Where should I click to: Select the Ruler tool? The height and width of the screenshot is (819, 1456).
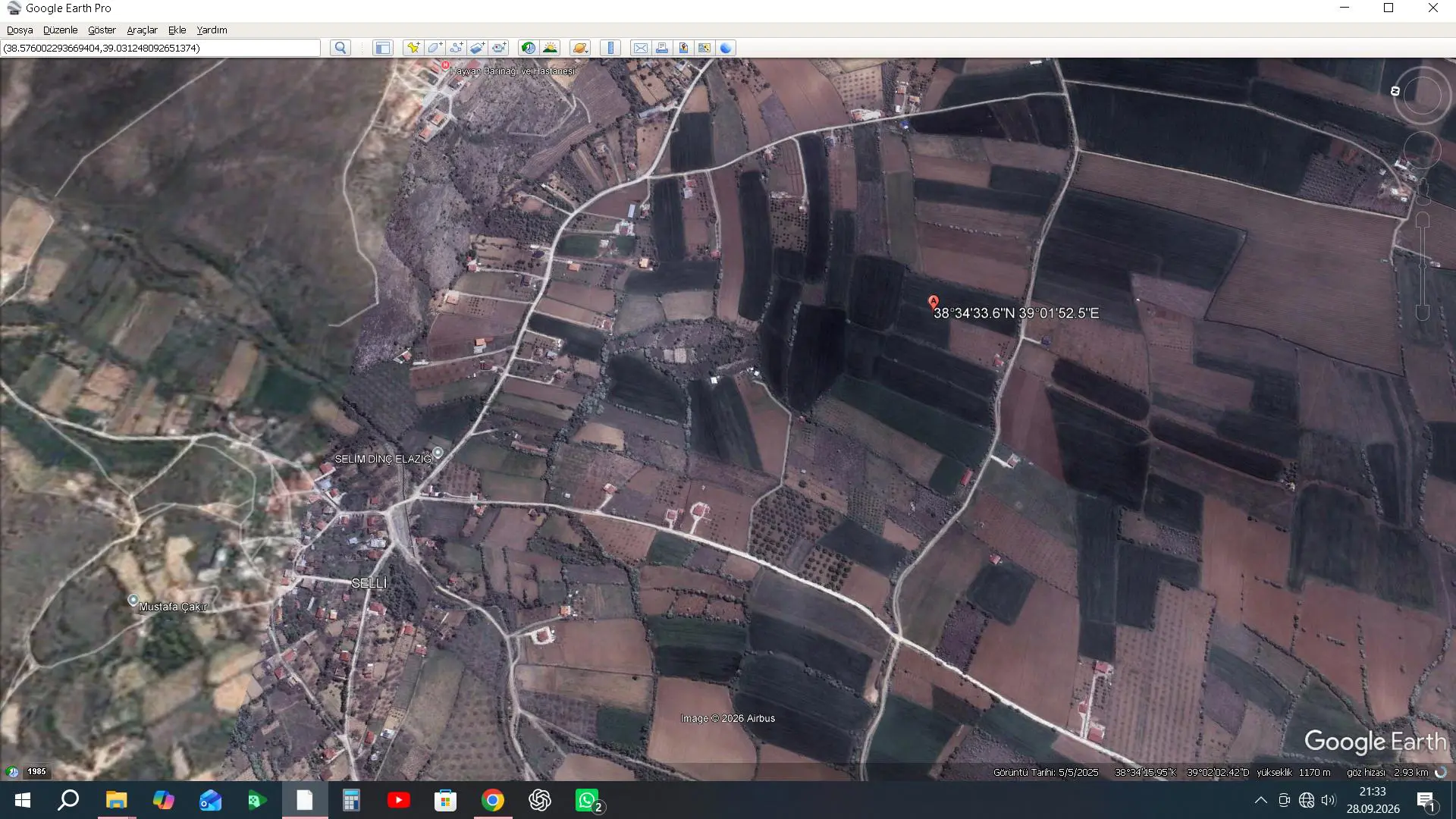(x=610, y=48)
